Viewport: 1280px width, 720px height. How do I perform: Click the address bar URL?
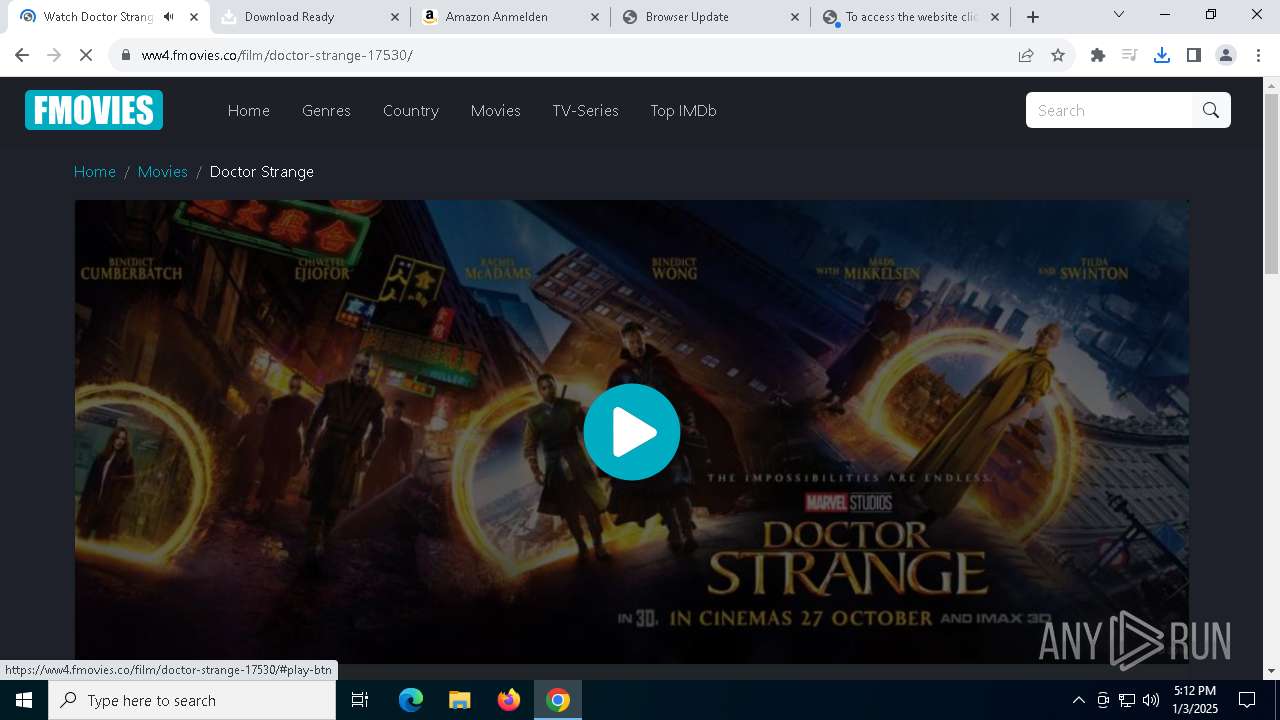click(x=277, y=55)
